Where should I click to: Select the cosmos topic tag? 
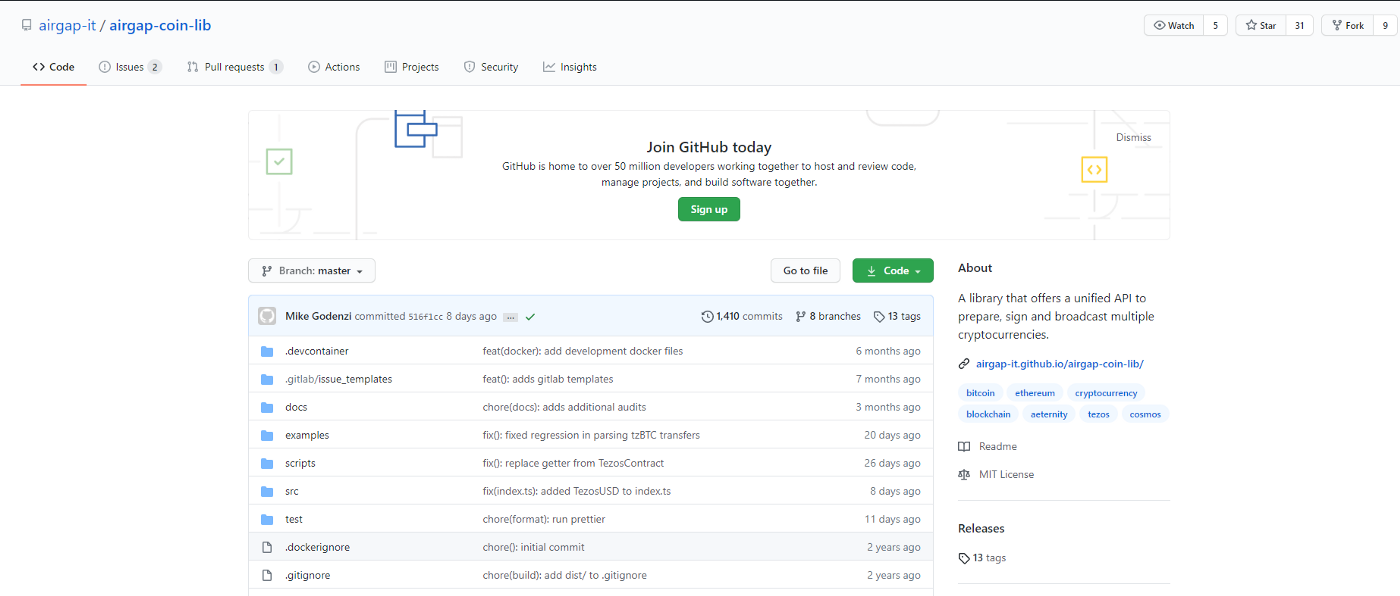click(x=1145, y=414)
